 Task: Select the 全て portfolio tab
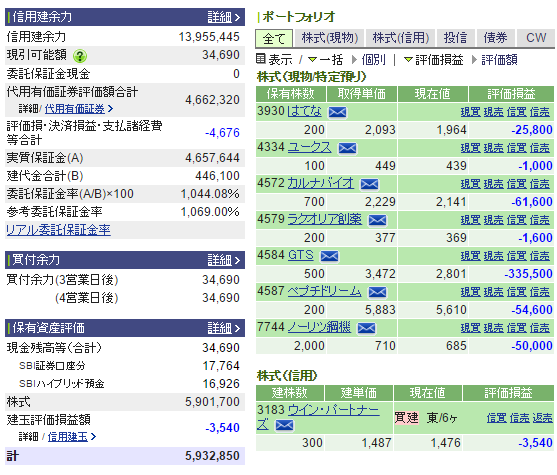(274, 38)
